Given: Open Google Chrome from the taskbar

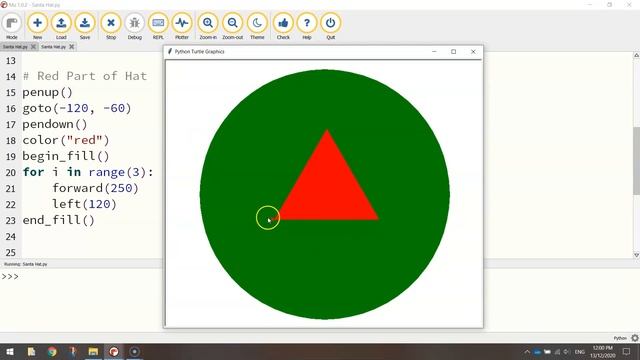Looking at the screenshot, I should (x=52, y=352).
